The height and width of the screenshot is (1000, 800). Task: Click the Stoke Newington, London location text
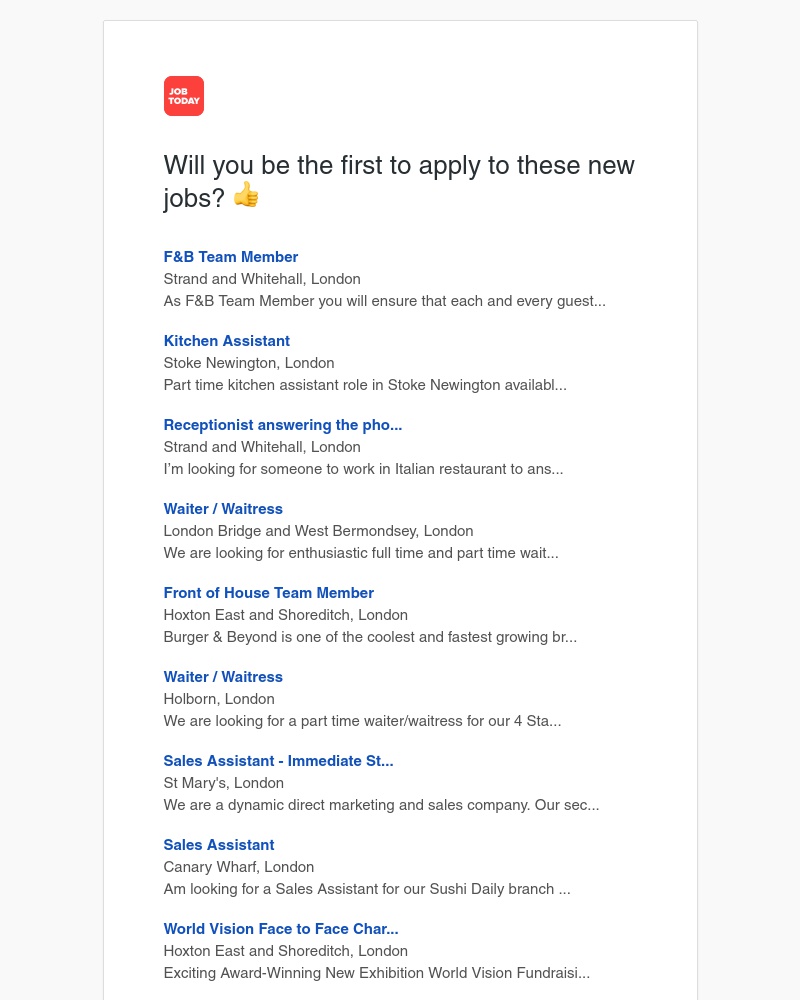[x=249, y=363]
